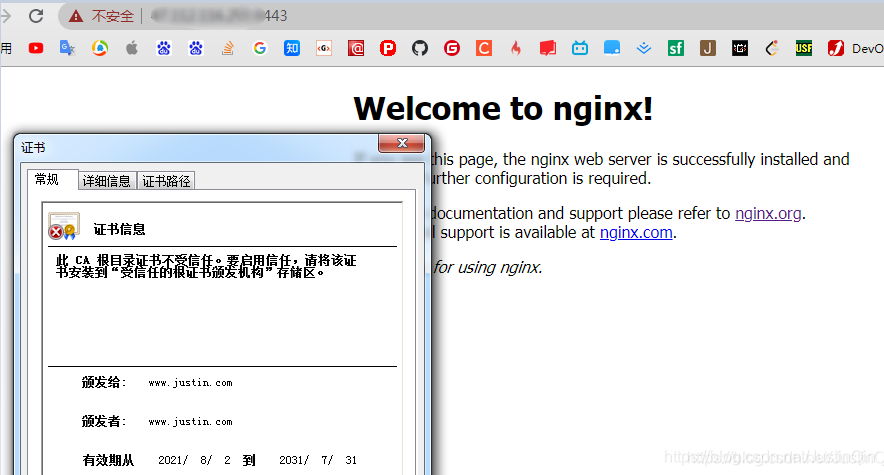Open the Zhihu 知 bookmark
This screenshot has width=884, height=475.
292,48
